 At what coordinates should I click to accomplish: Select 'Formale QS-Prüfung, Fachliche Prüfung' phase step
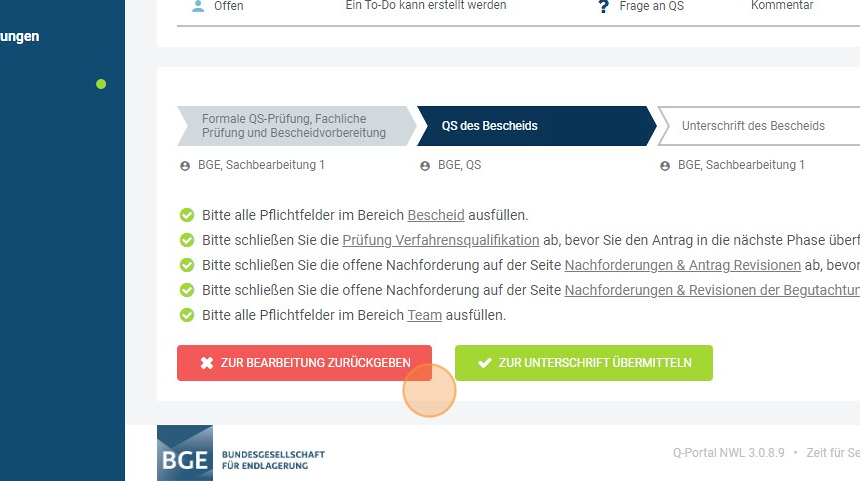pos(296,126)
